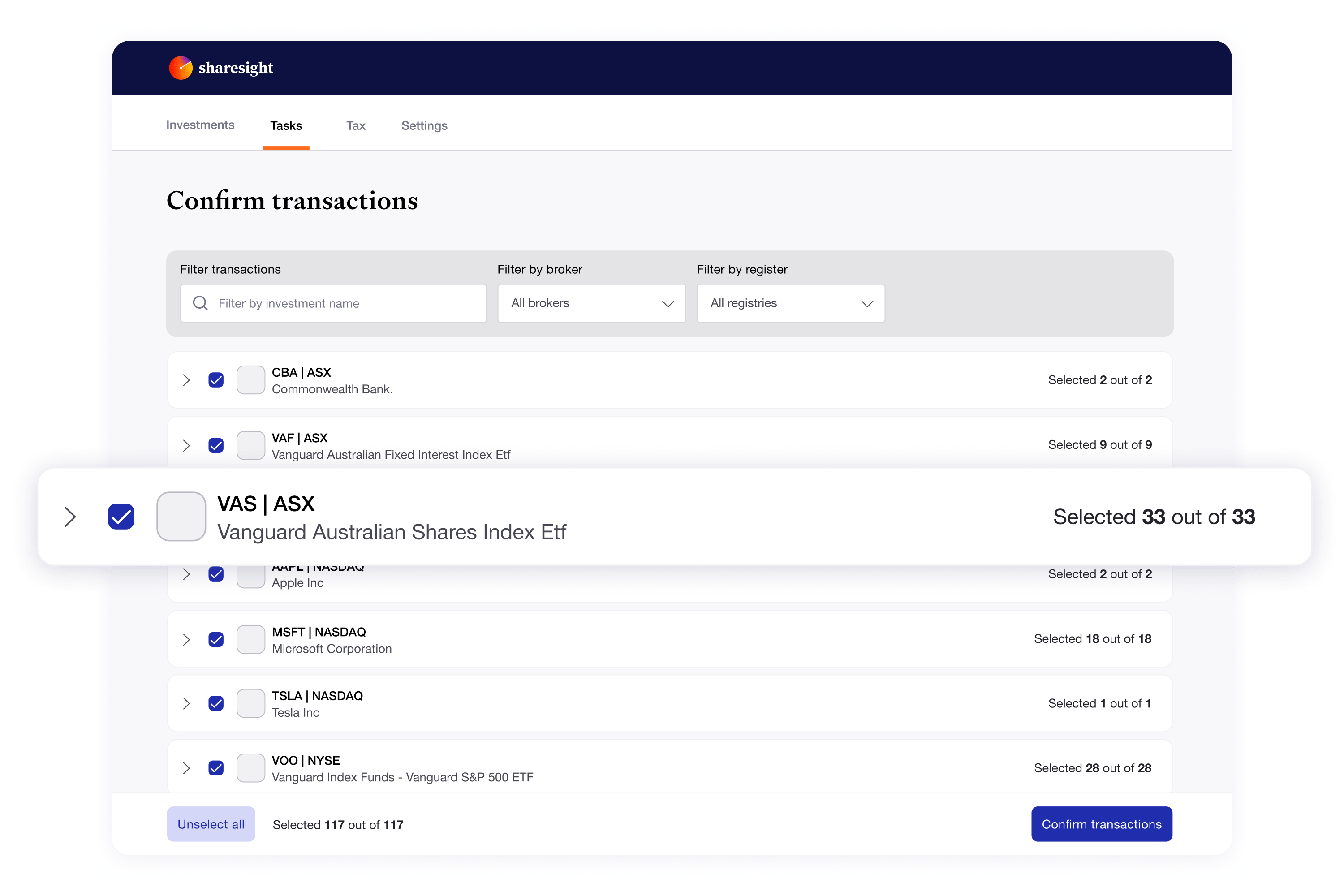Uncheck the VAF | ASX checkbox
The image size is (1344, 896).
pos(216,445)
